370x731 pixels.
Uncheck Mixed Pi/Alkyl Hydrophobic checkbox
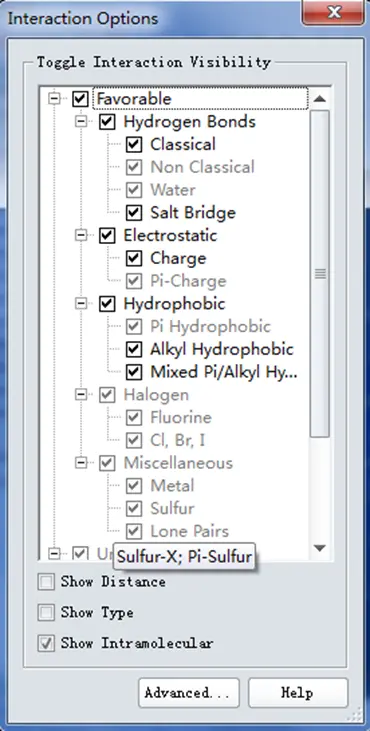[134, 372]
